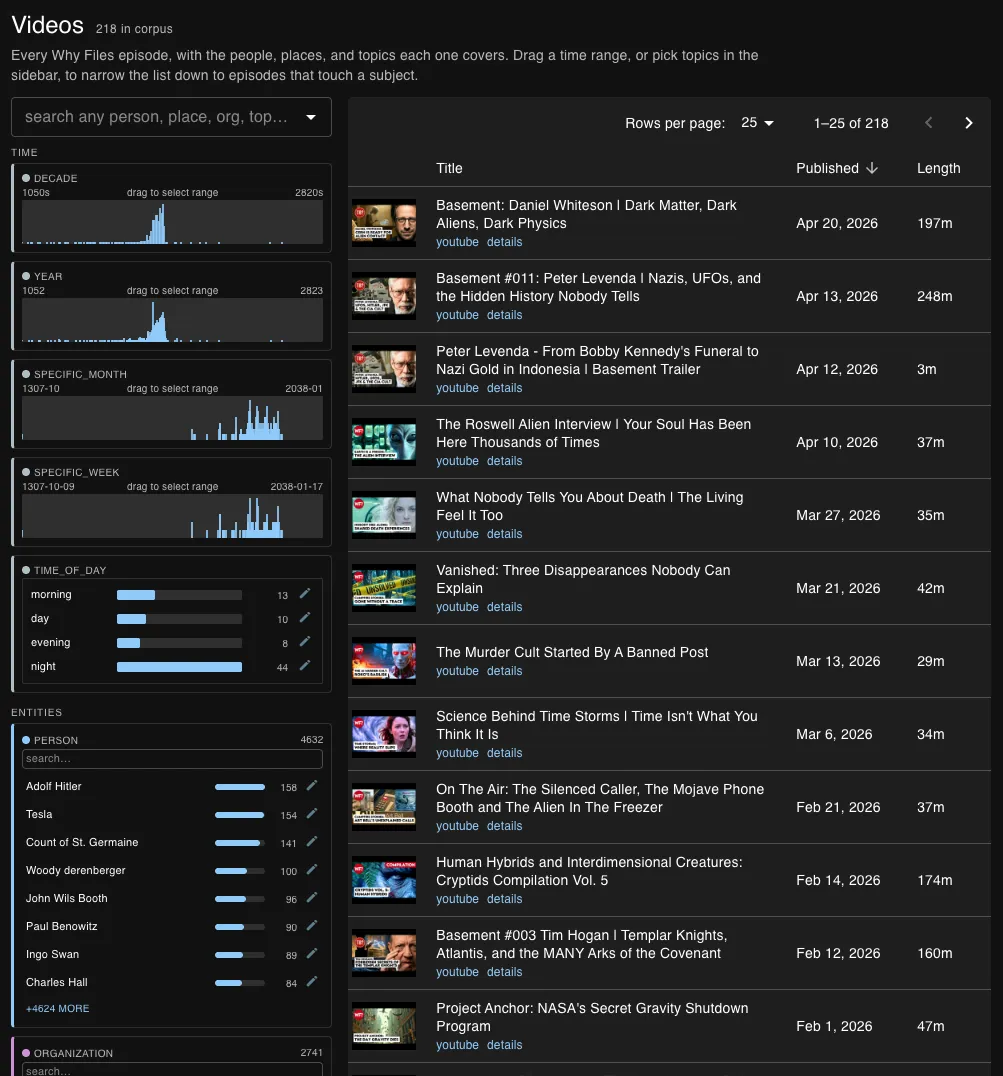The width and height of the screenshot is (1003, 1076).
Task: Click the pencil icon next to evening
Action: coord(305,642)
